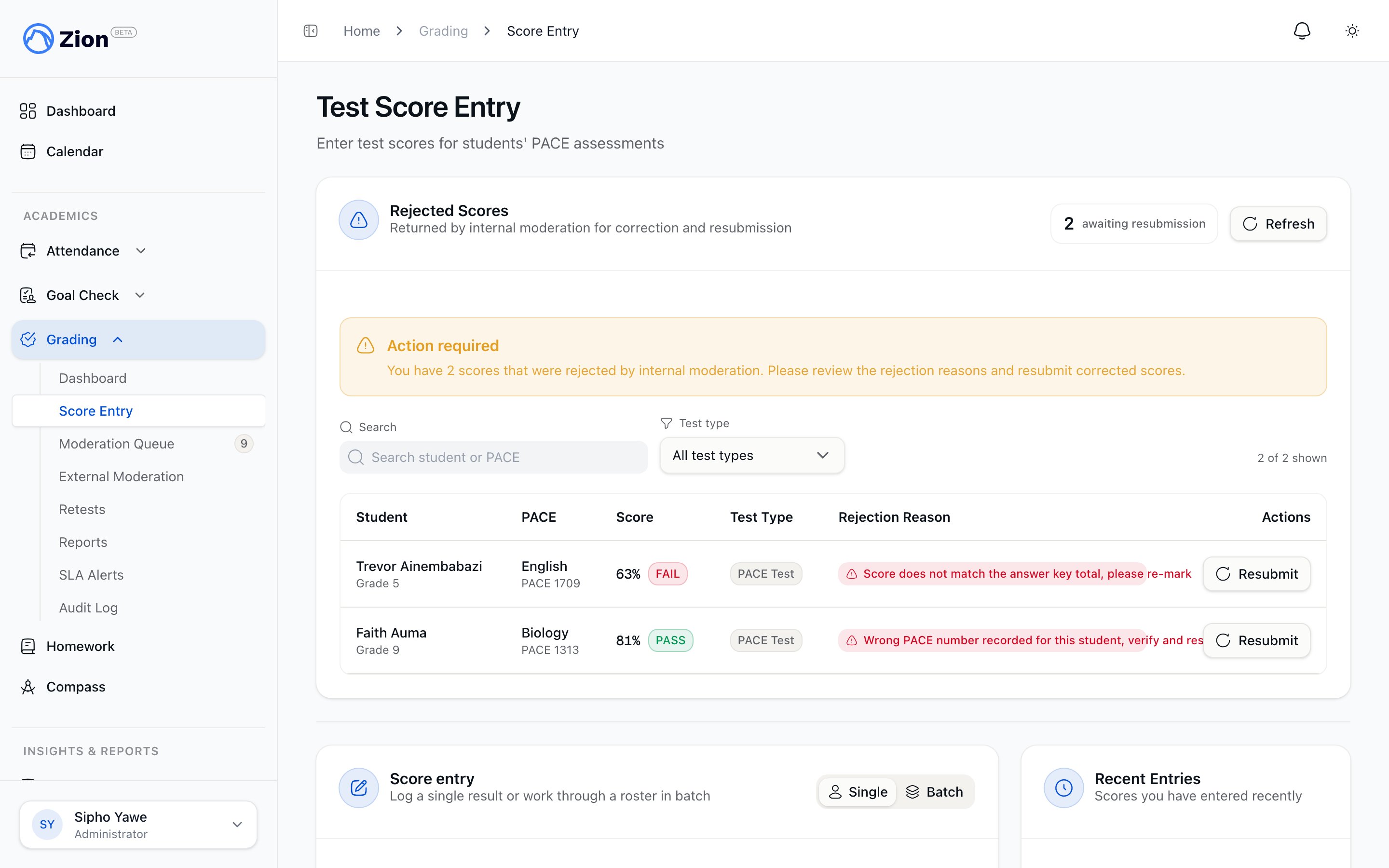Screen dimensions: 1389x868
Task: Click the Homework book icon
Action: (27, 646)
